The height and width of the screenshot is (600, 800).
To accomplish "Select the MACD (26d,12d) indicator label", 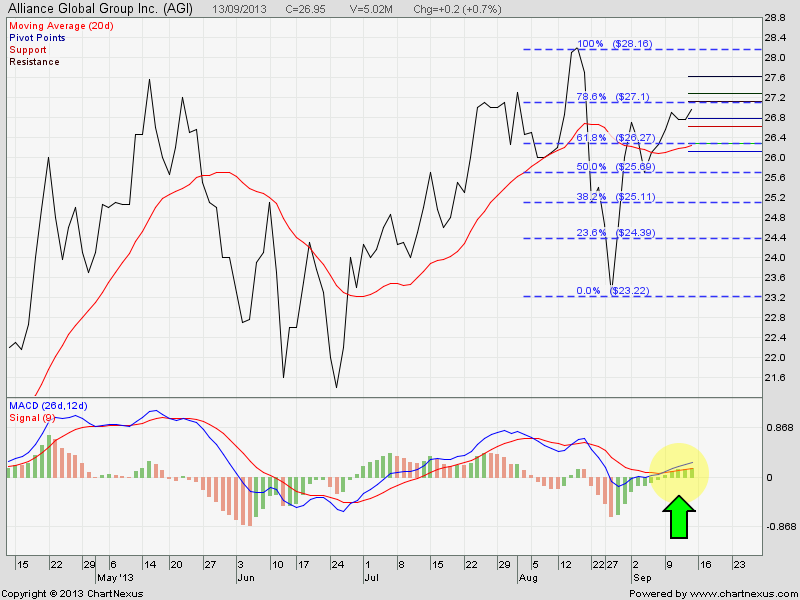I will click(48, 406).
